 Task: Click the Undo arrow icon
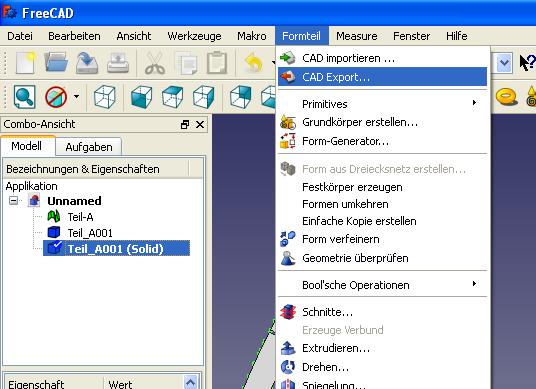coord(253,63)
